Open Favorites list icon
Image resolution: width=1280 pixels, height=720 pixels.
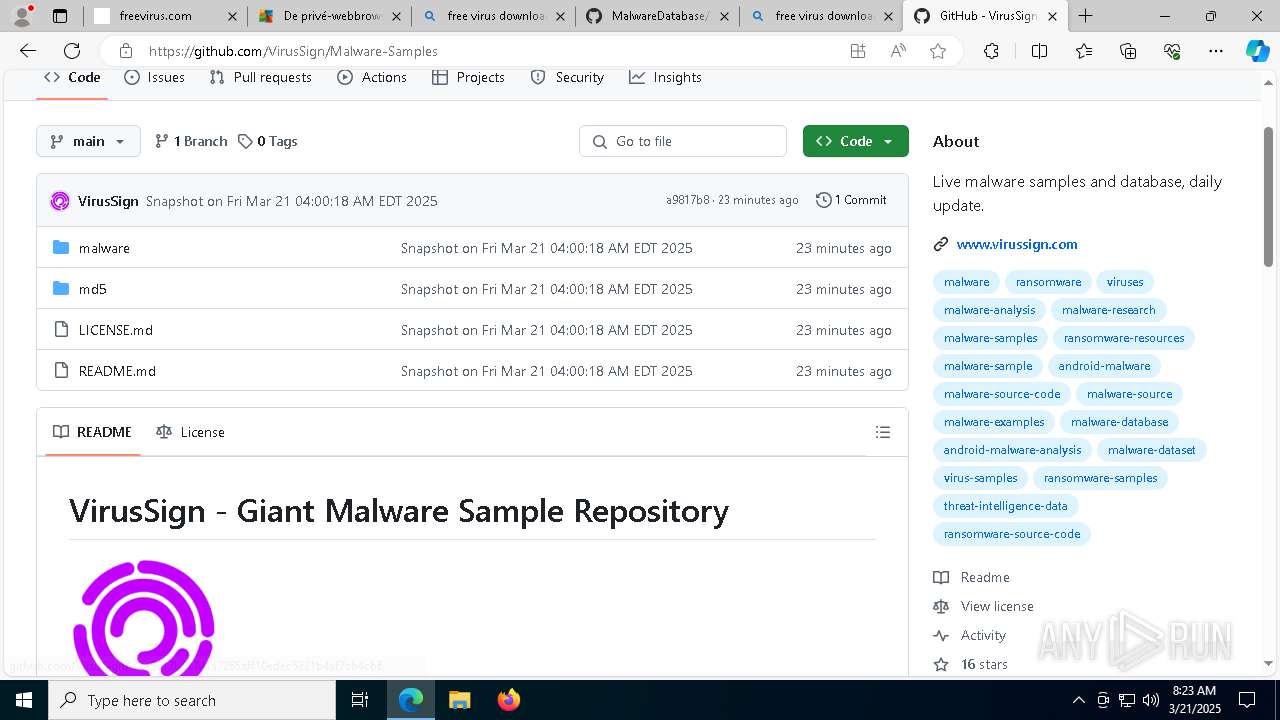point(1084,51)
